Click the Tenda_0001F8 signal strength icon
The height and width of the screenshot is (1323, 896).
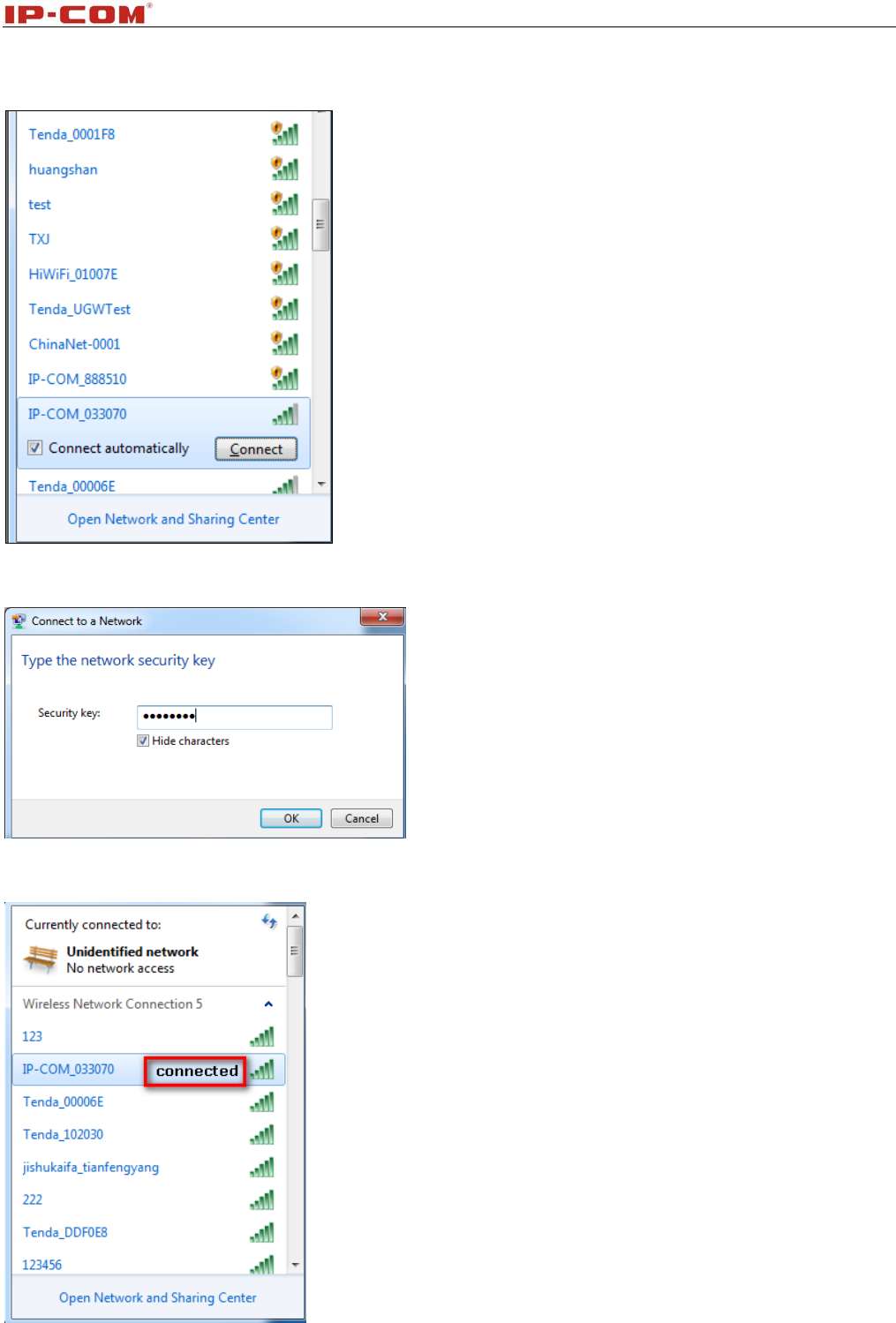(x=284, y=133)
